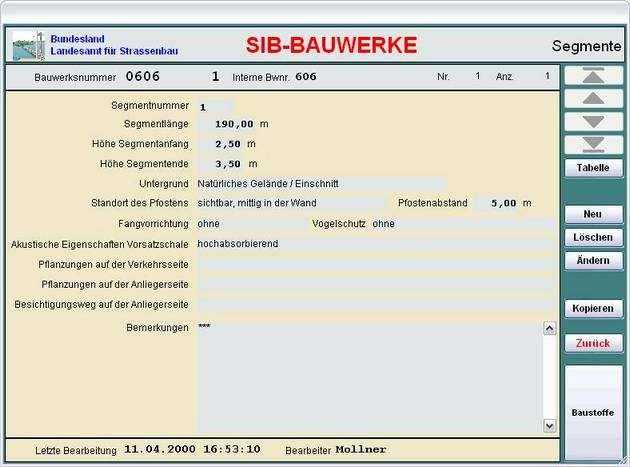The image size is (630, 467).
Task: Click Pflanzungen auf der Anliegerseite field
Action: point(376,285)
